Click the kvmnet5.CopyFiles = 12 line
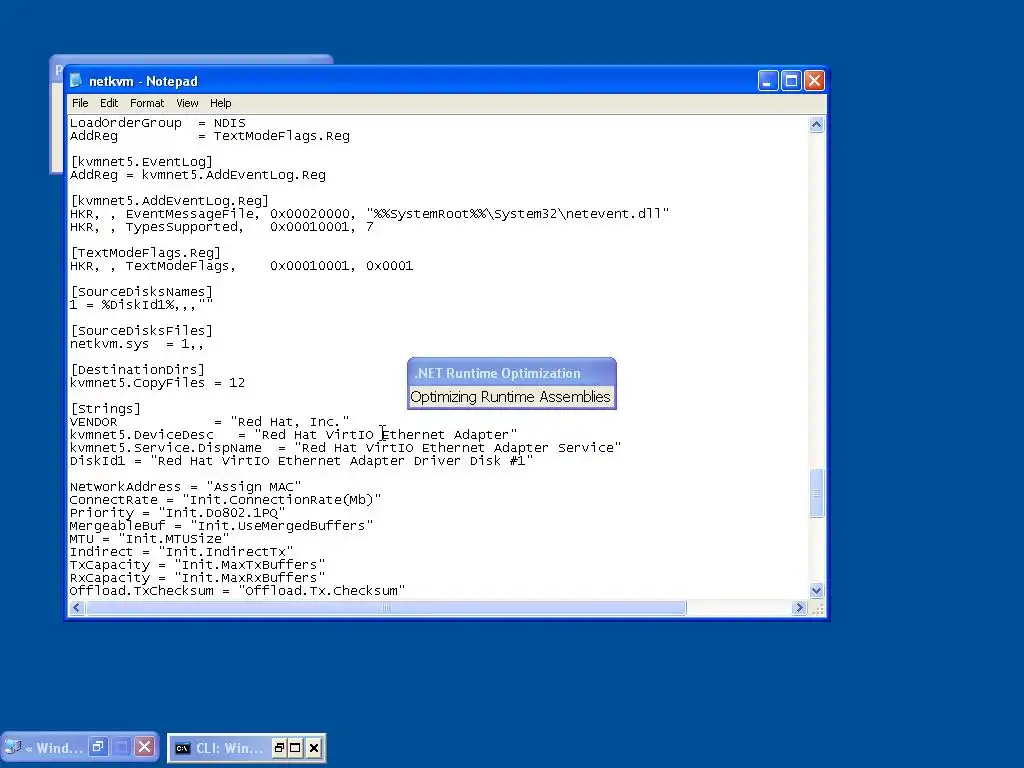The image size is (1024, 768). [157, 383]
